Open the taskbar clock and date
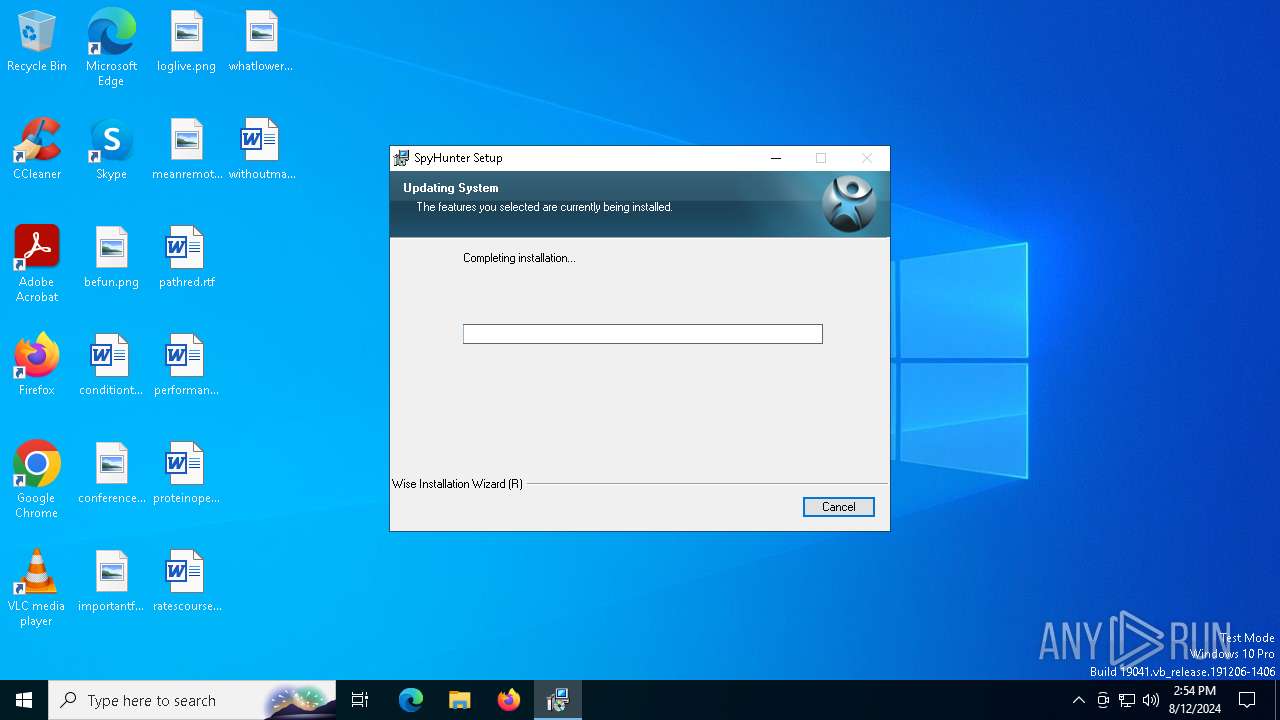Screen dimensions: 1280x720 (x=1195, y=700)
